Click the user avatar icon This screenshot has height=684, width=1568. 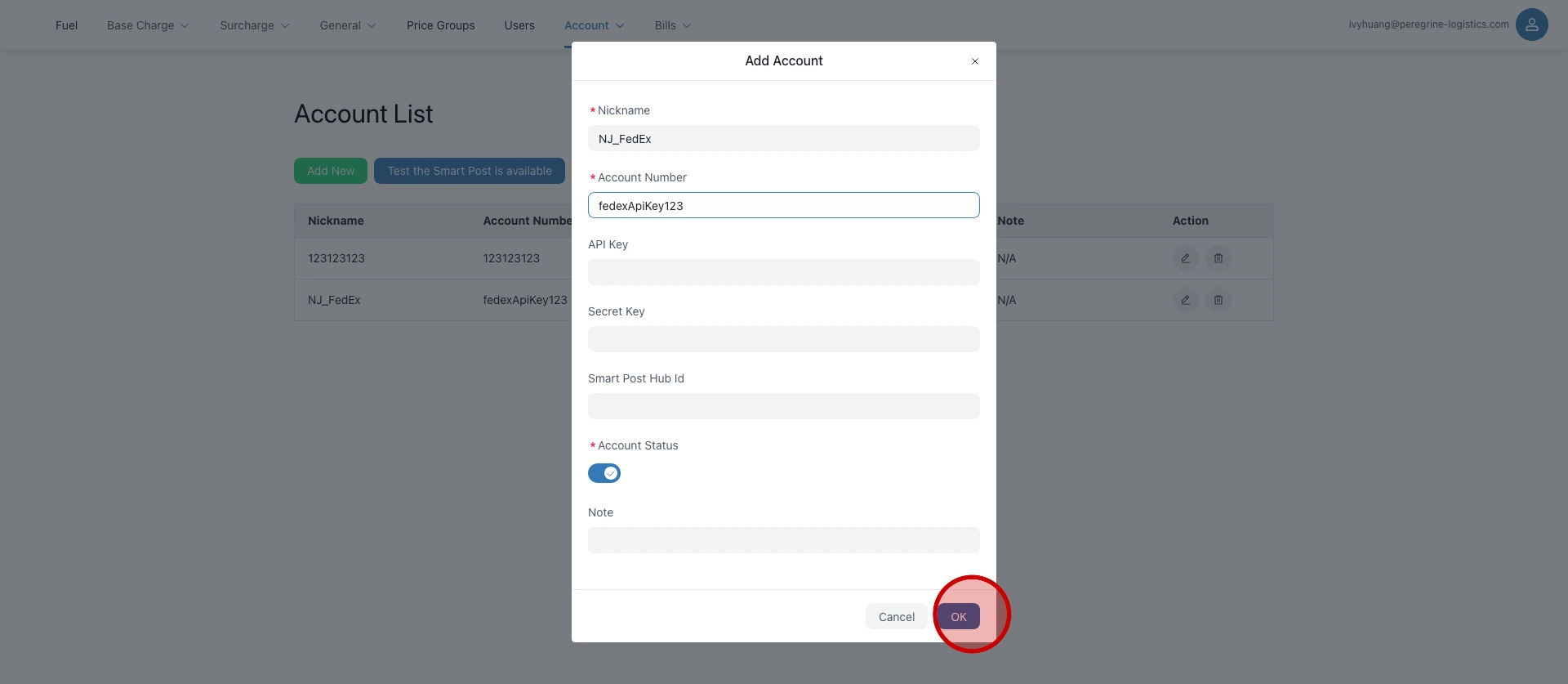(x=1531, y=25)
